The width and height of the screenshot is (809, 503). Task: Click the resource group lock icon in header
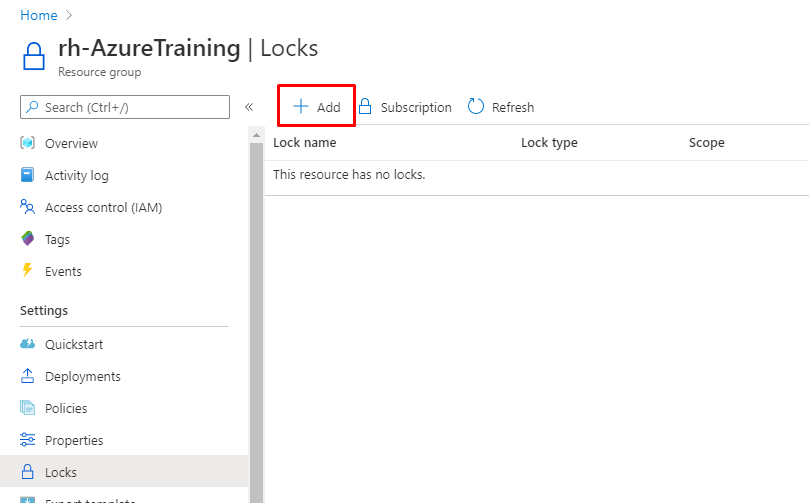pyautogui.click(x=34, y=56)
